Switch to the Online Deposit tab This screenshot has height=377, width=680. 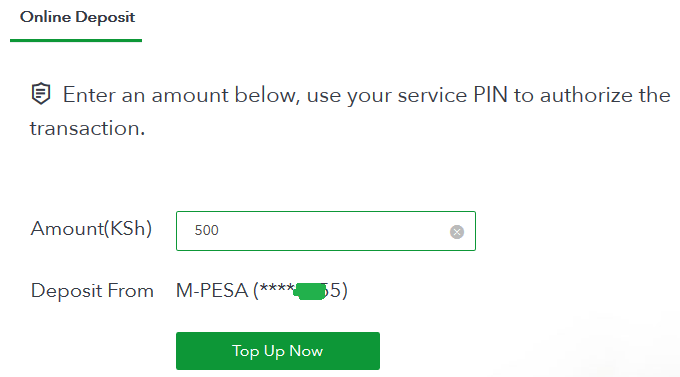pos(77,17)
